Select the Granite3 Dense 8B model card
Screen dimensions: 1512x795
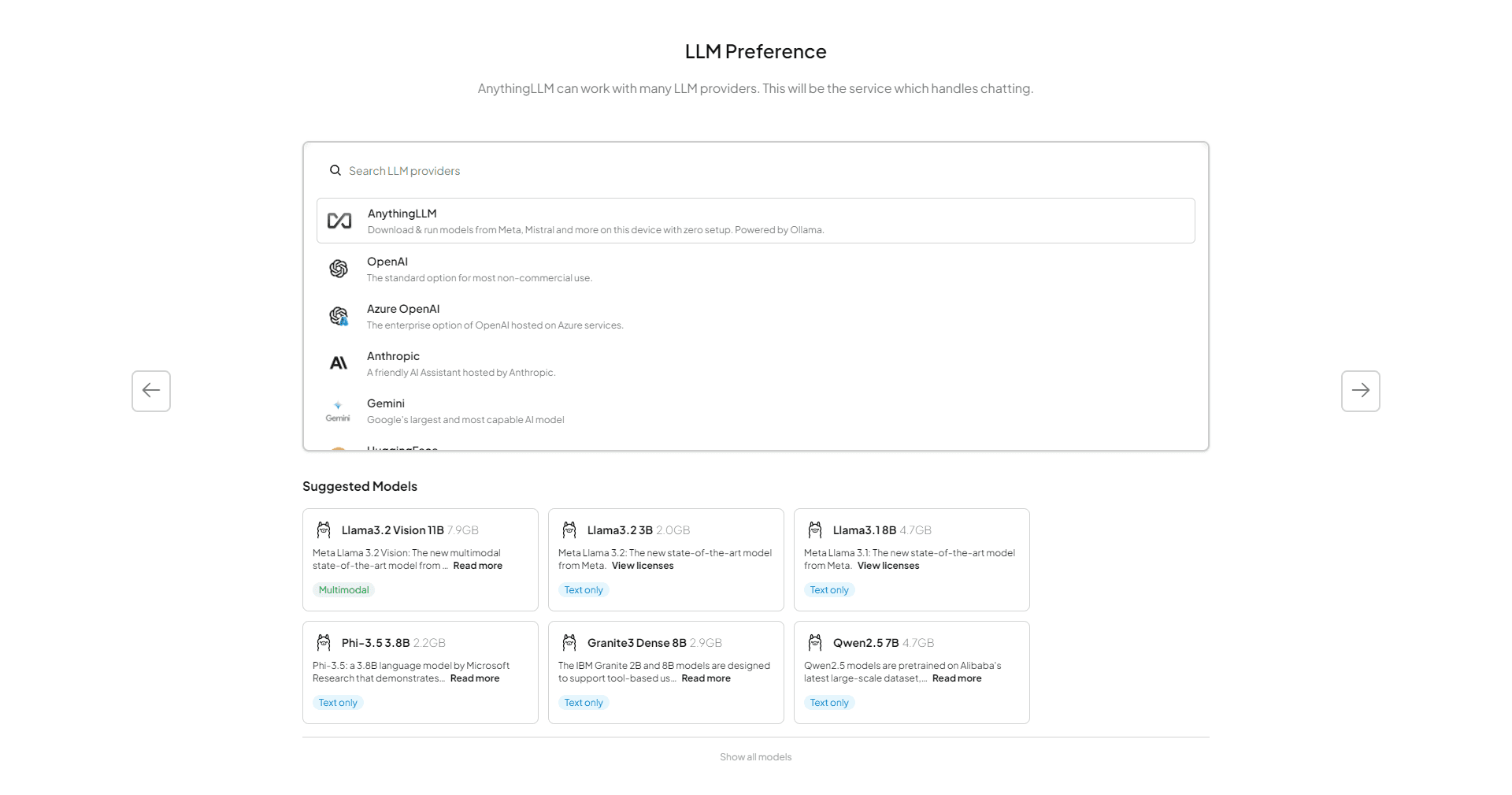[666, 672]
